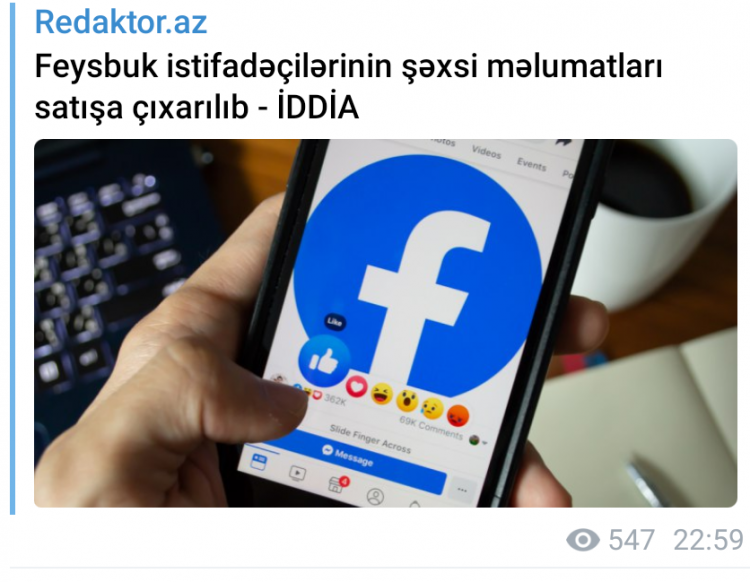Image resolution: width=750 pixels, height=582 pixels.
Task: Click the blue thumbs-up Like icon
Action: coord(324,361)
